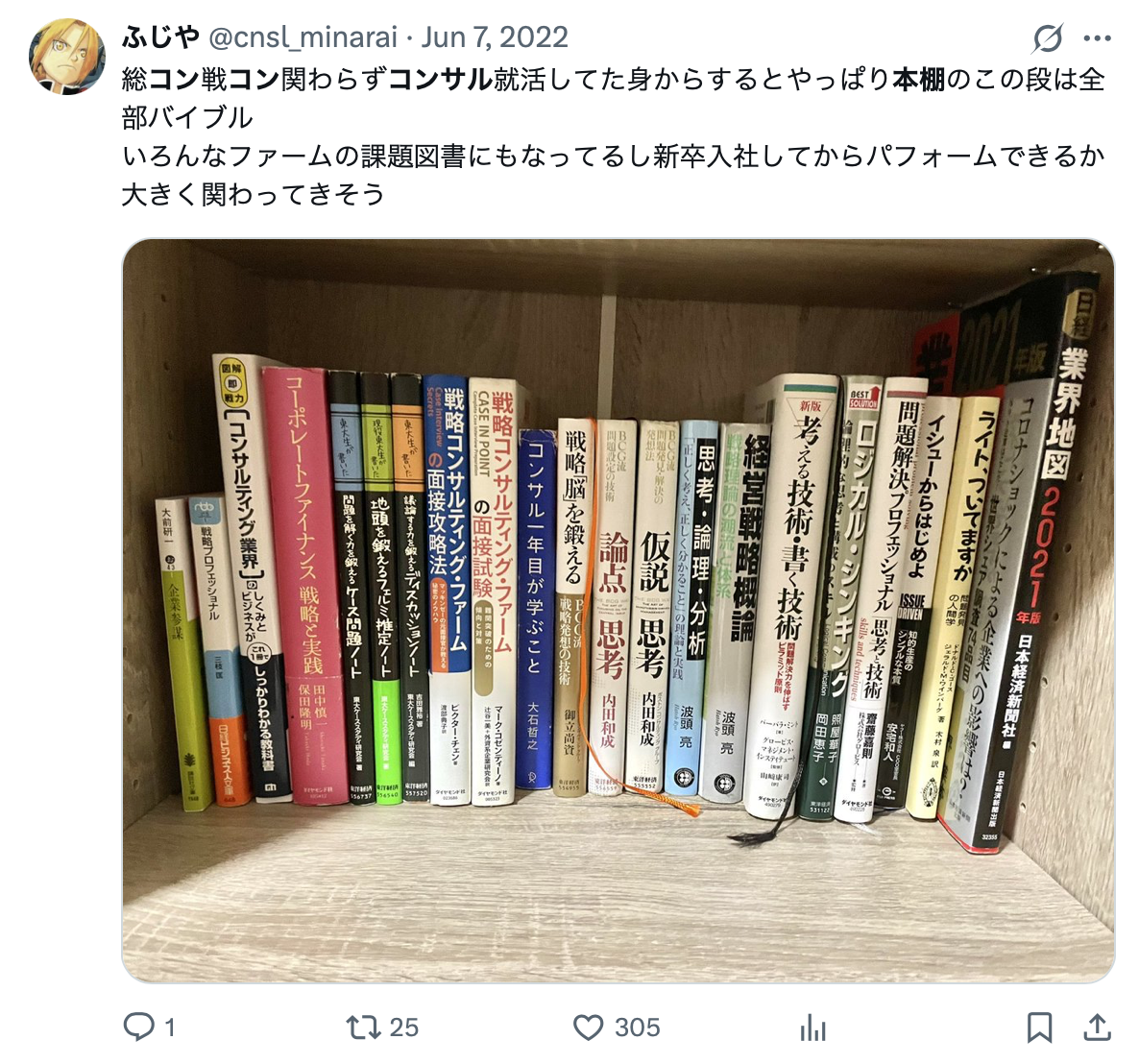Screen dimensions: 1139x1064
Task: Click the like count 305
Action: [637, 1028]
